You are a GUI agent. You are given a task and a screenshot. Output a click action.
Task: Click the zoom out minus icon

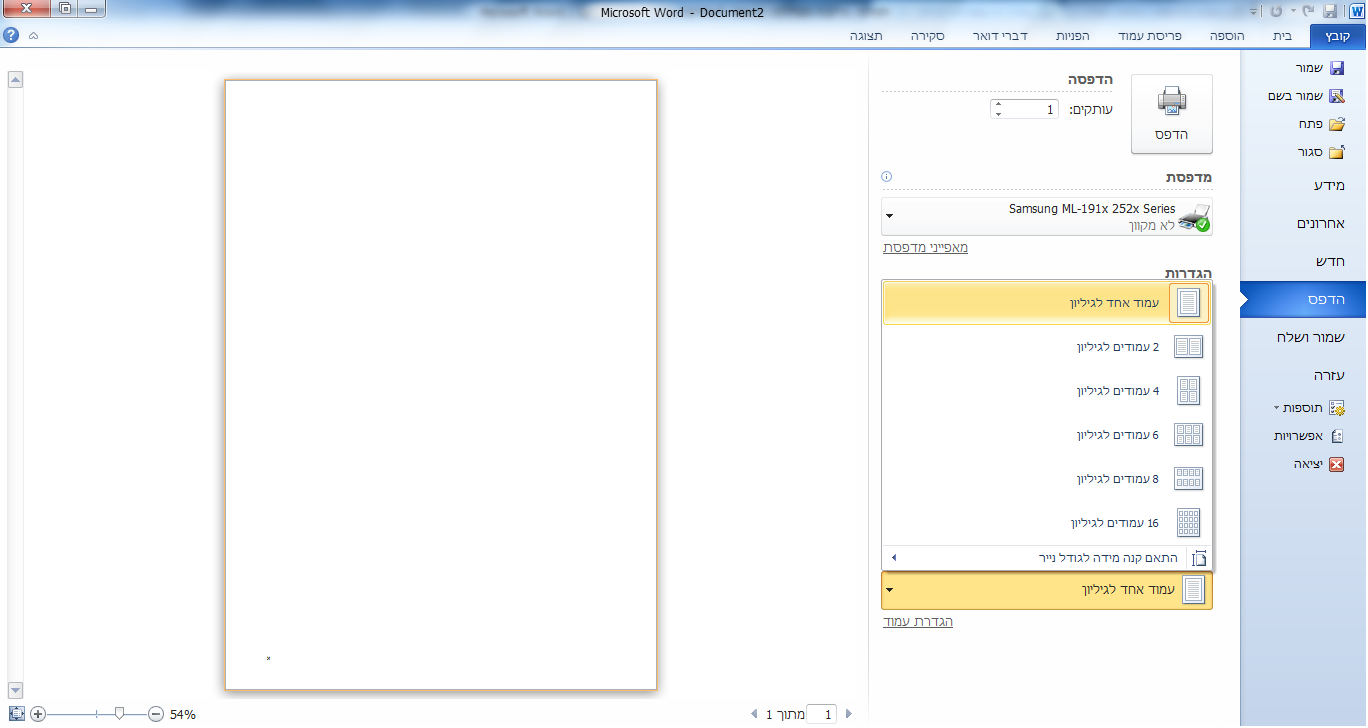(156, 714)
